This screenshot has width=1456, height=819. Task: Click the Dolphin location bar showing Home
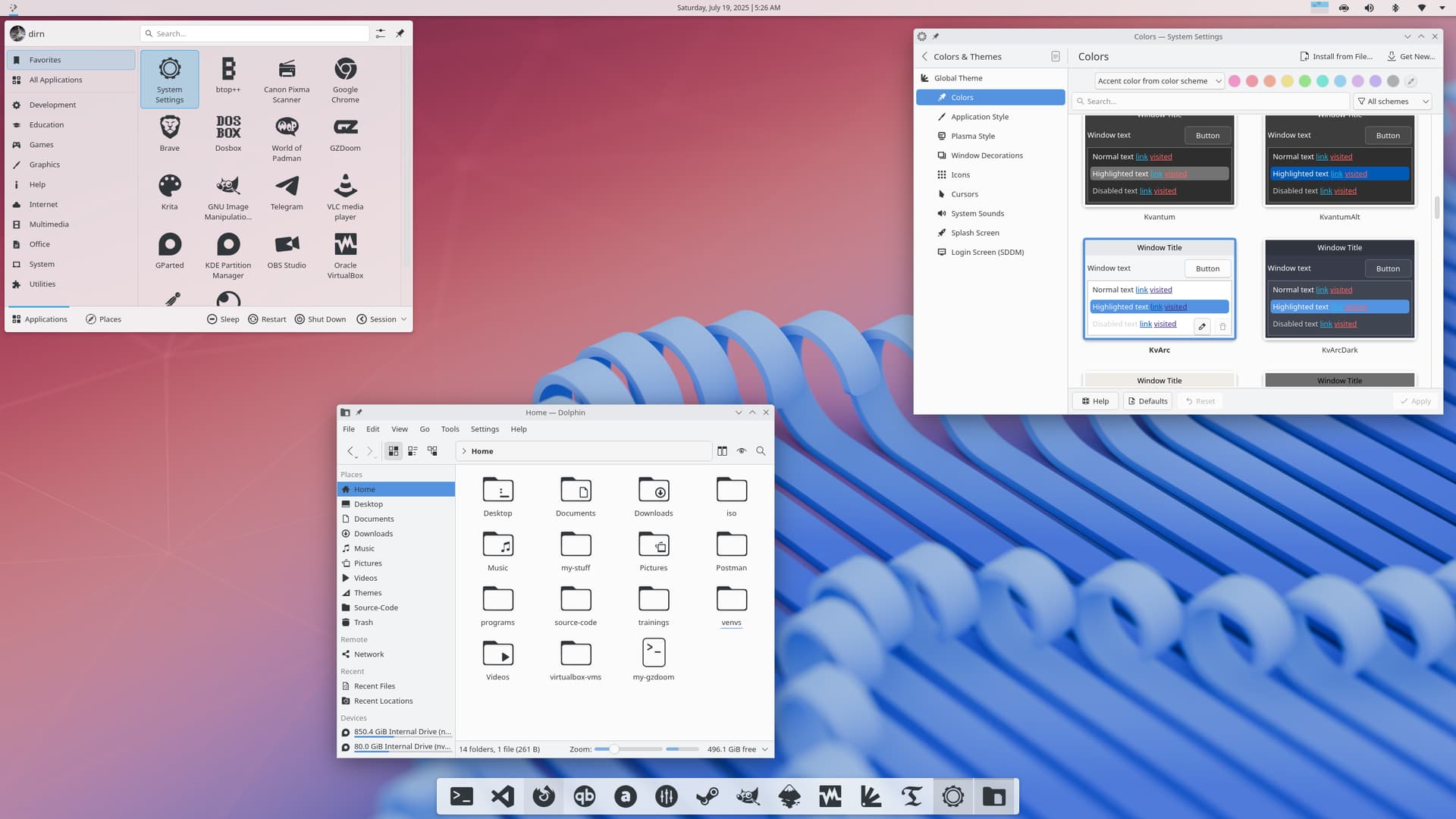click(x=584, y=451)
